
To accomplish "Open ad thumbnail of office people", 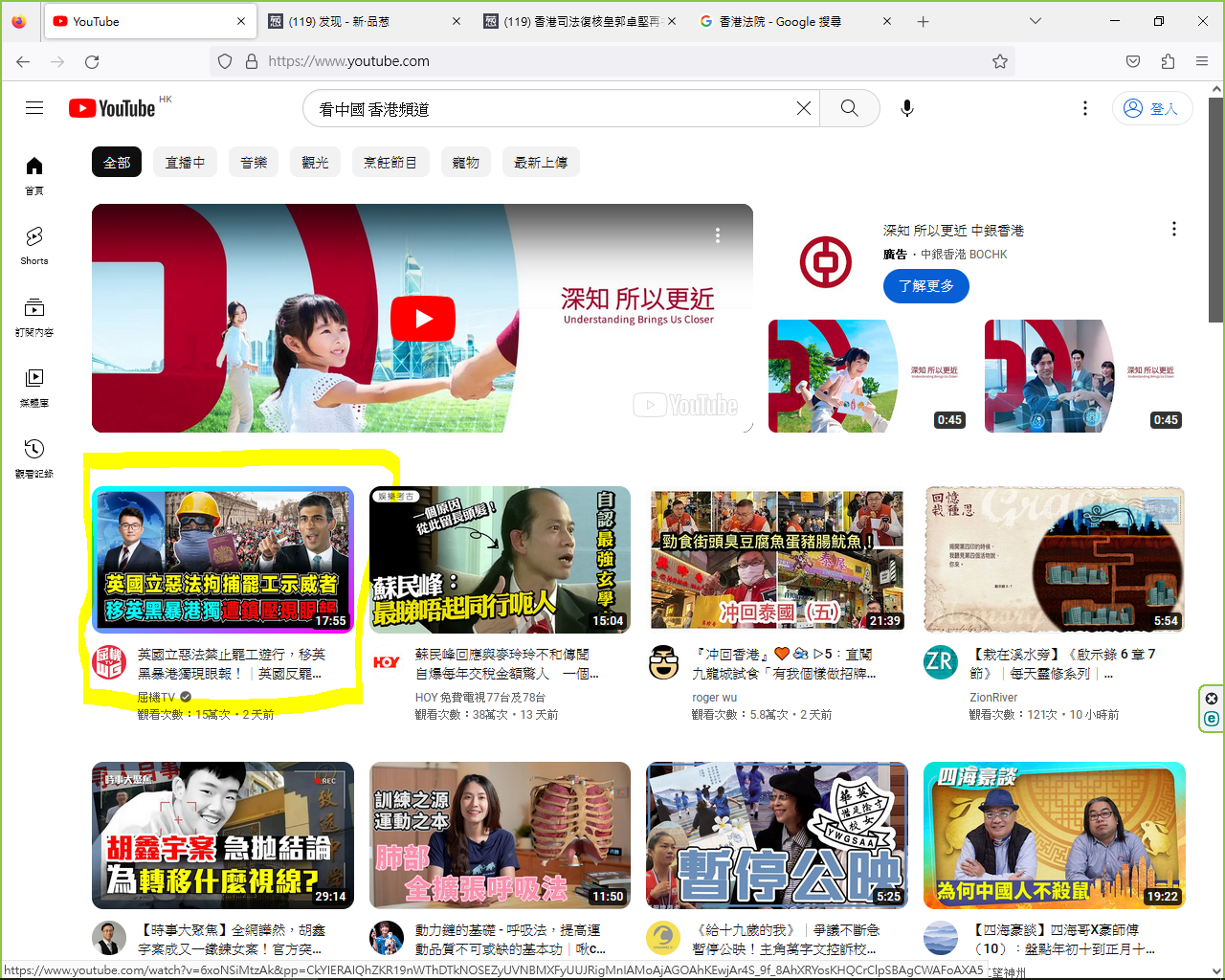I will click(1084, 376).
